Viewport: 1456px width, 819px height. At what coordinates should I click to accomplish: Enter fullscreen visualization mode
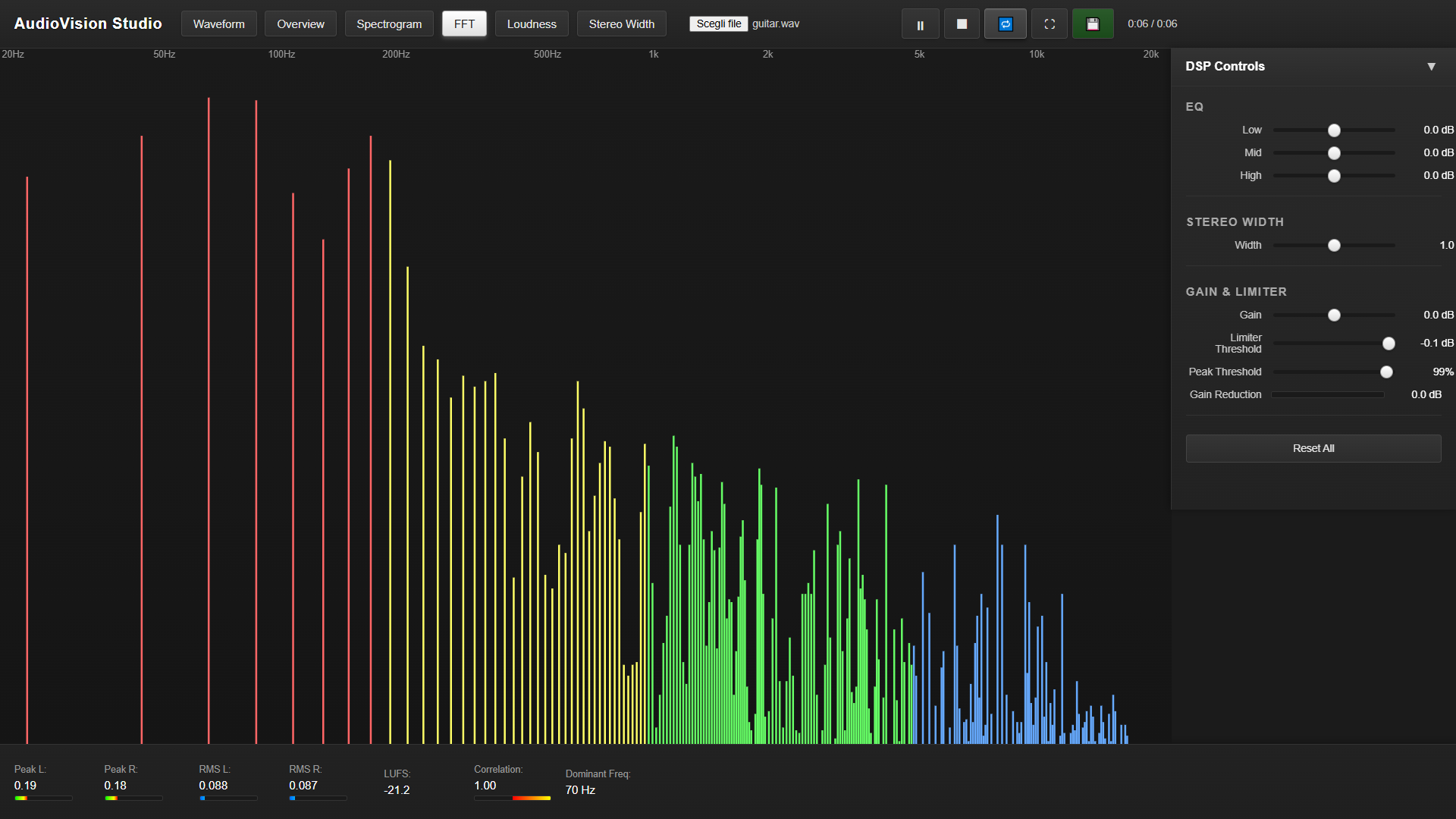(1050, 24)
